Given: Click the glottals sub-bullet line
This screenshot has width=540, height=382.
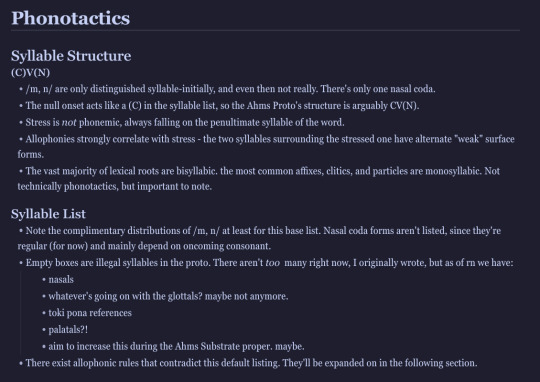Looking at the screenshot, I should [x=168, y=296].
